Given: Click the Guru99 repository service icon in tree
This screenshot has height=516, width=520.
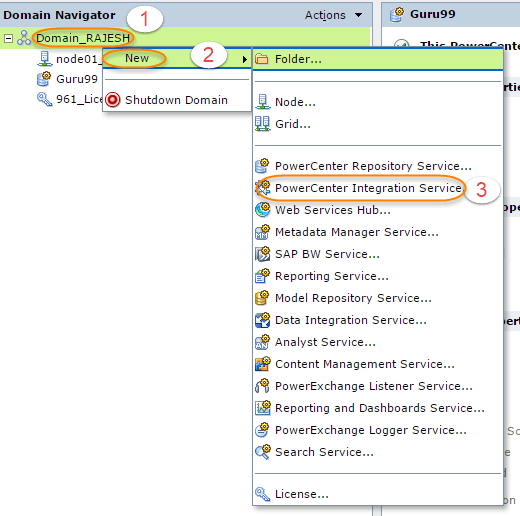Looking at the screenshot, I should [44, 79].
